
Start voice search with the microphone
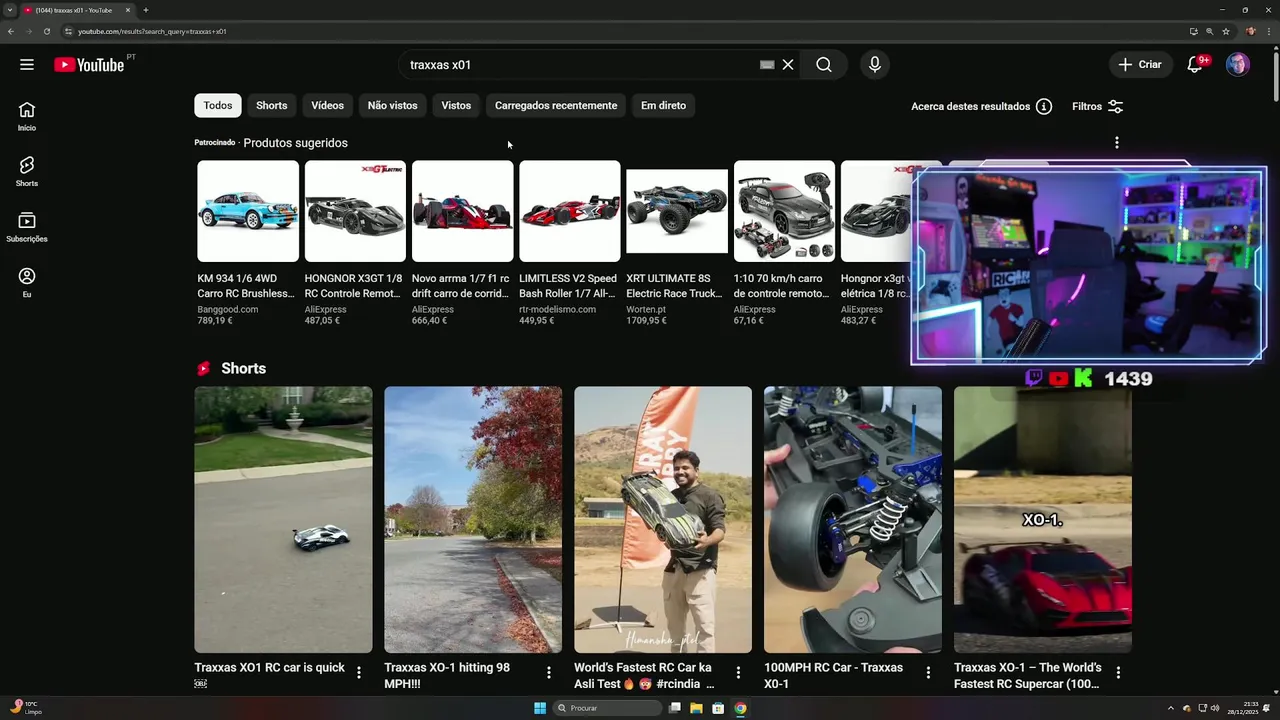click(x=875, y=65)
